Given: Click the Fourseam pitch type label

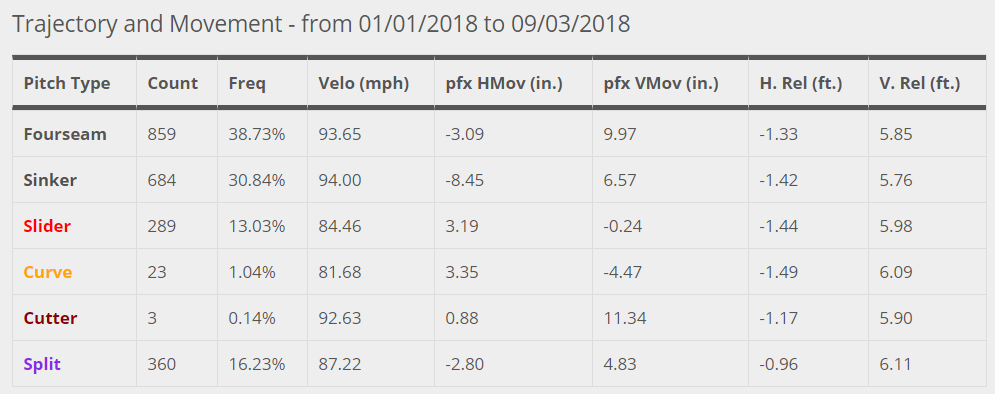Looking at the screenshot, I should 65,134.
